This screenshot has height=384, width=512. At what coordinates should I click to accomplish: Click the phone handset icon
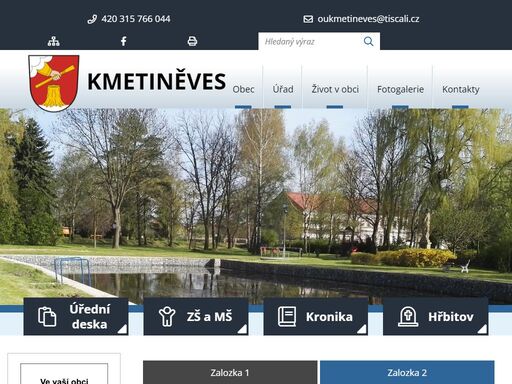click(x=92, y=19)
